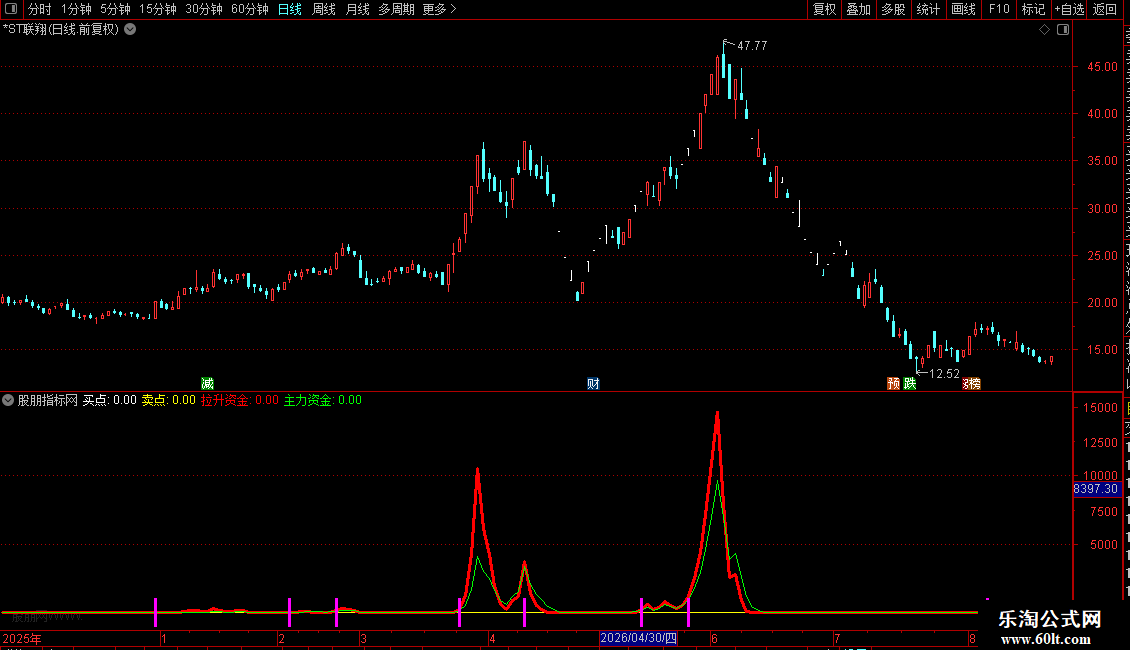Click month 7 on the time axis
Screen dimensions: 1130x650
click(837, 639)
